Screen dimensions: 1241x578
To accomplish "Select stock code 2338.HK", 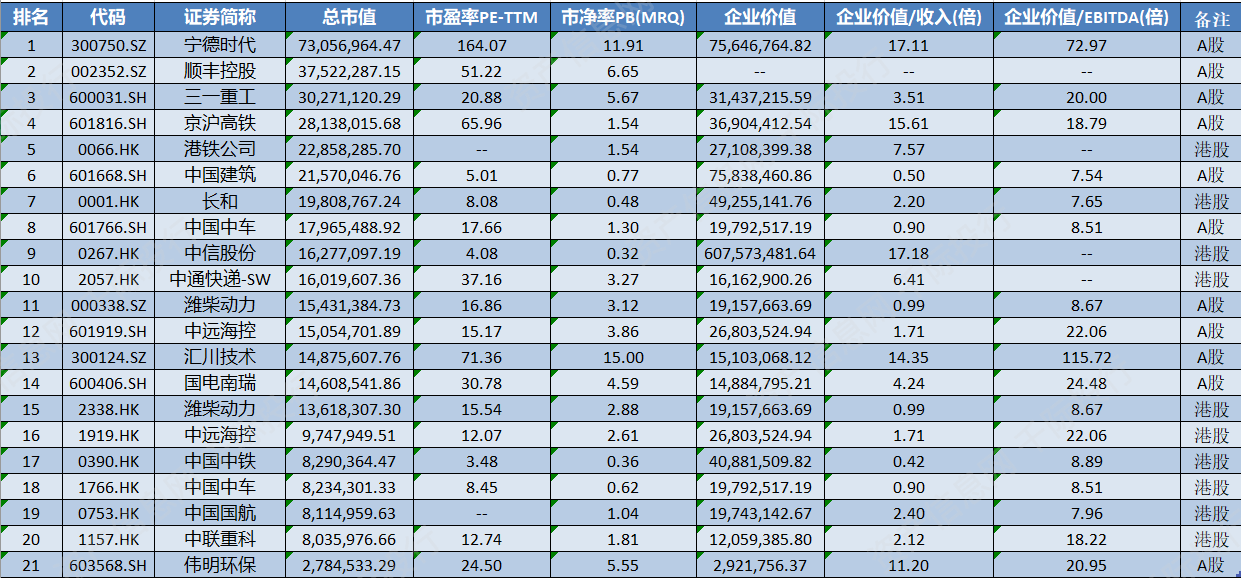I will [109, 409].
